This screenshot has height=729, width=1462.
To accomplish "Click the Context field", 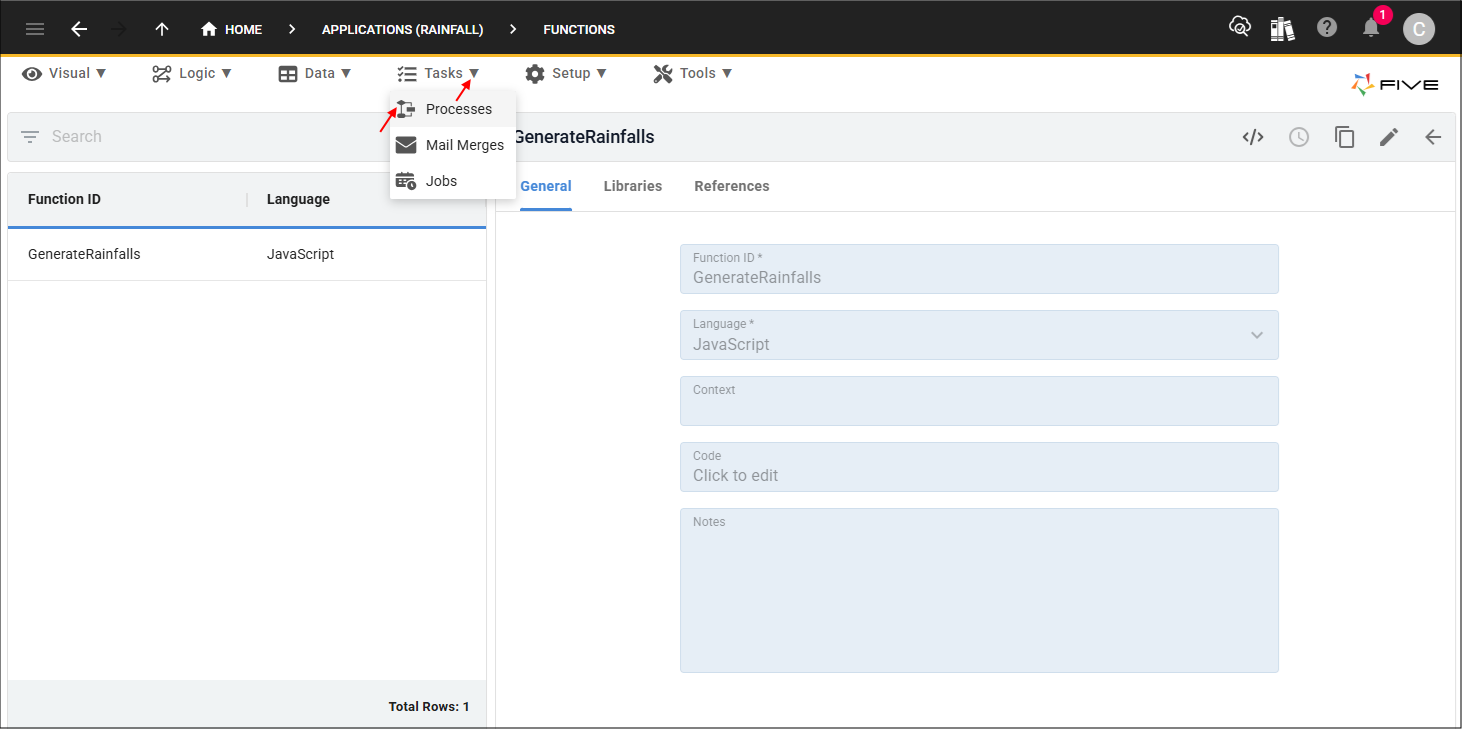I will 979,401.
